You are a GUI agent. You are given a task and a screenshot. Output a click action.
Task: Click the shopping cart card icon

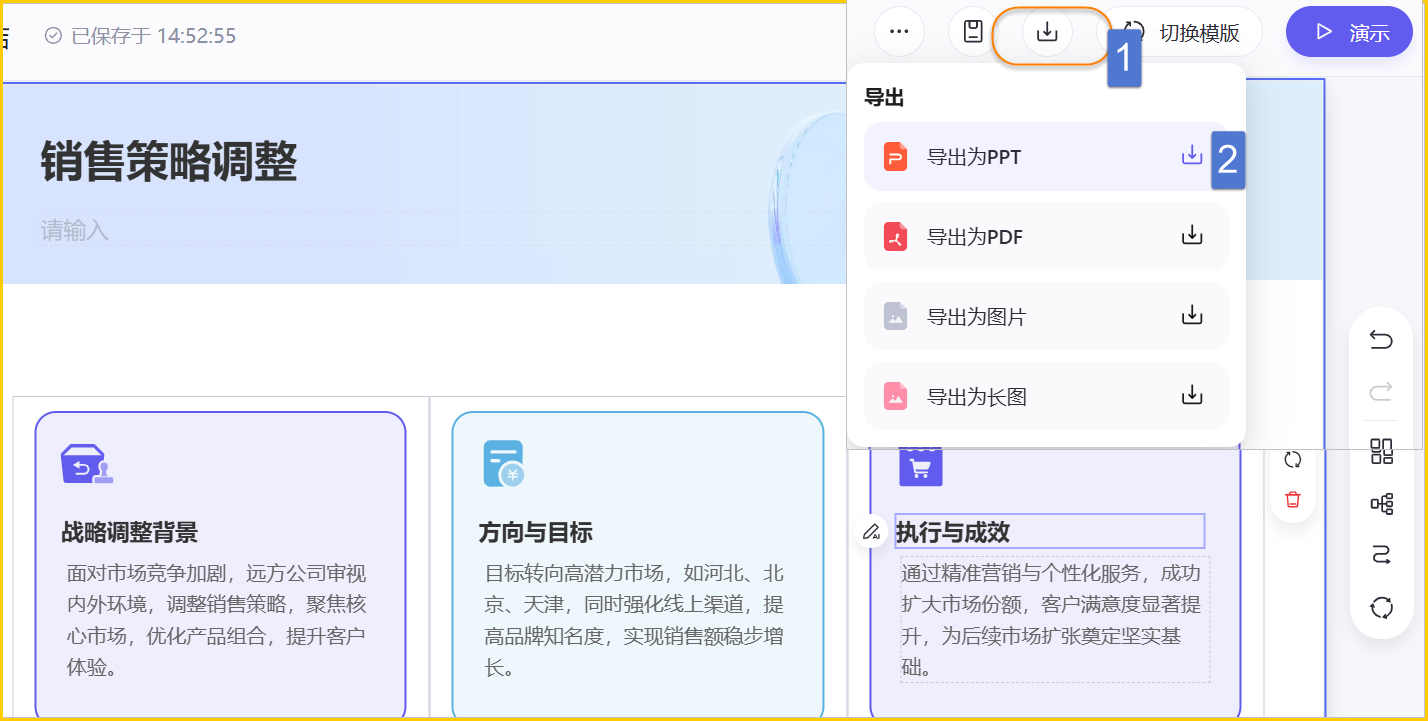[921, 466]
